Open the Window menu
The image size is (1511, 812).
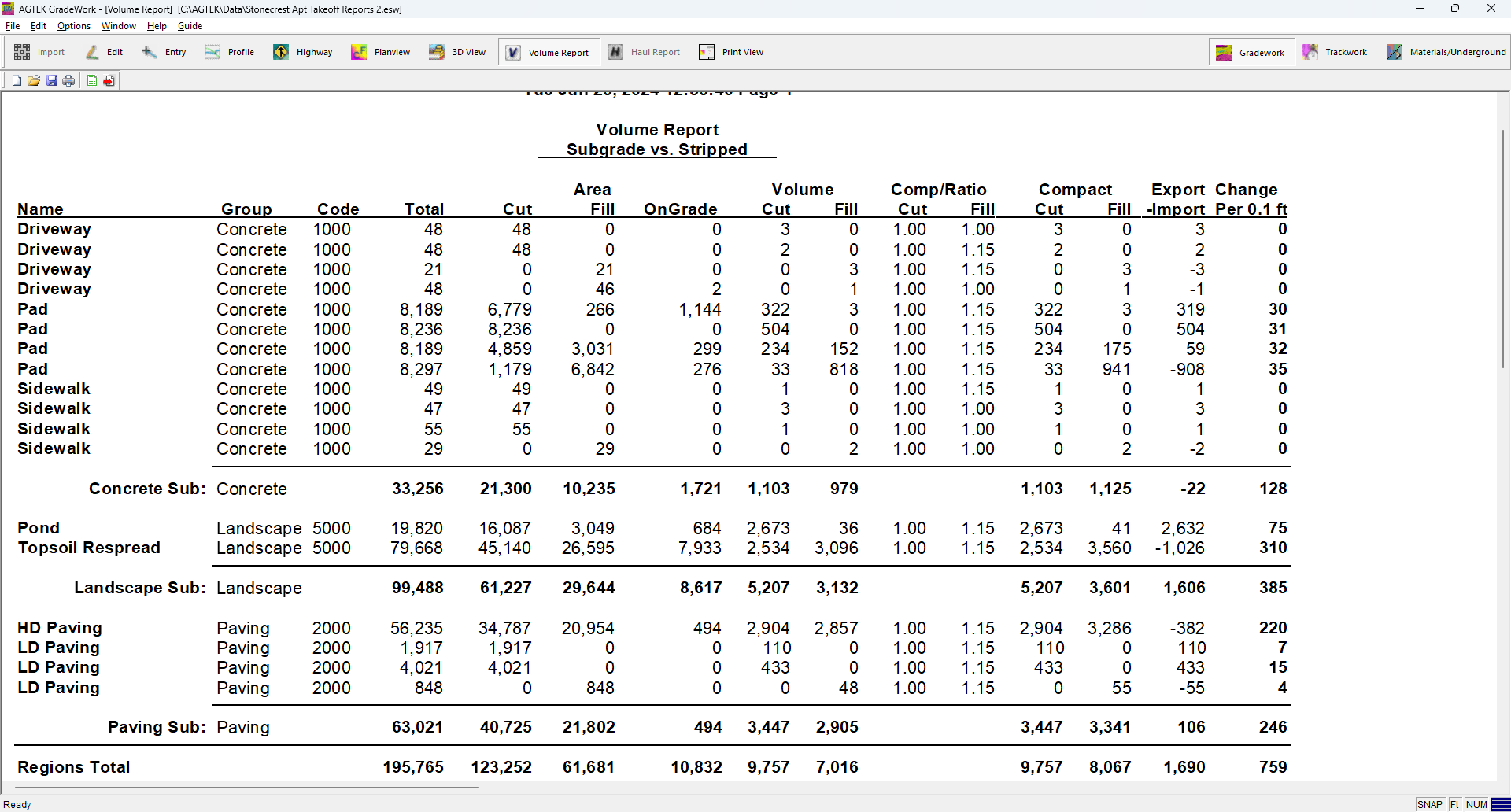118,26
